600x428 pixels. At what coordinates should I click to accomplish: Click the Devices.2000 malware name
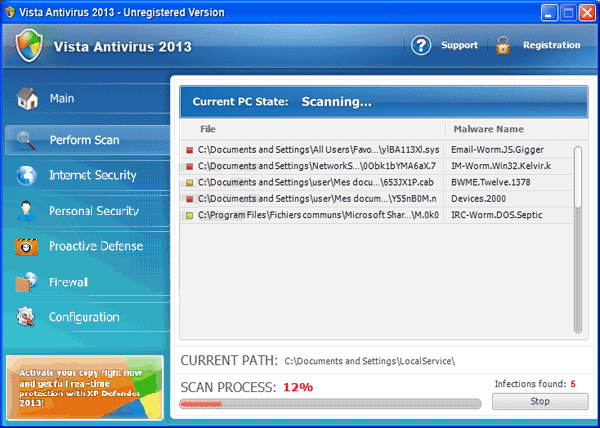[478, 199]
